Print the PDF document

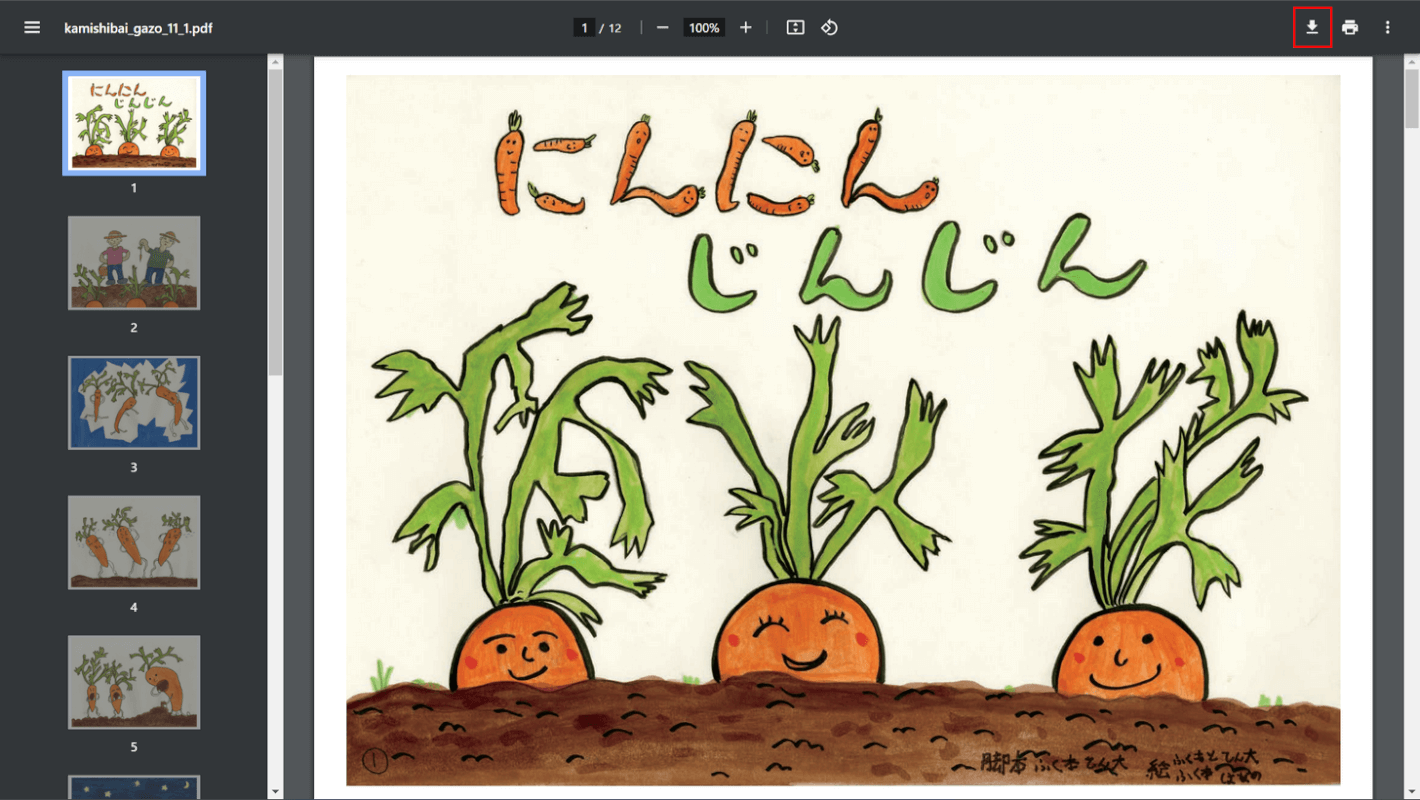[x=1350, y=28]
